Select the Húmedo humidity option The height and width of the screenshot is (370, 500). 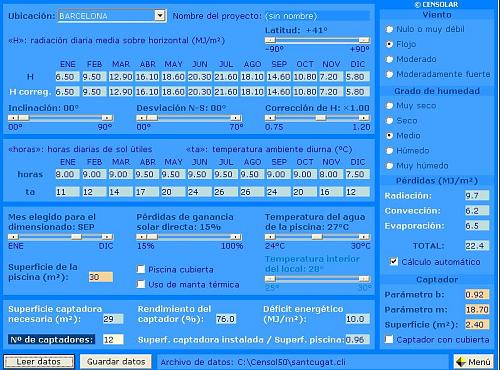pyautogui.click(x=389, y=151)
